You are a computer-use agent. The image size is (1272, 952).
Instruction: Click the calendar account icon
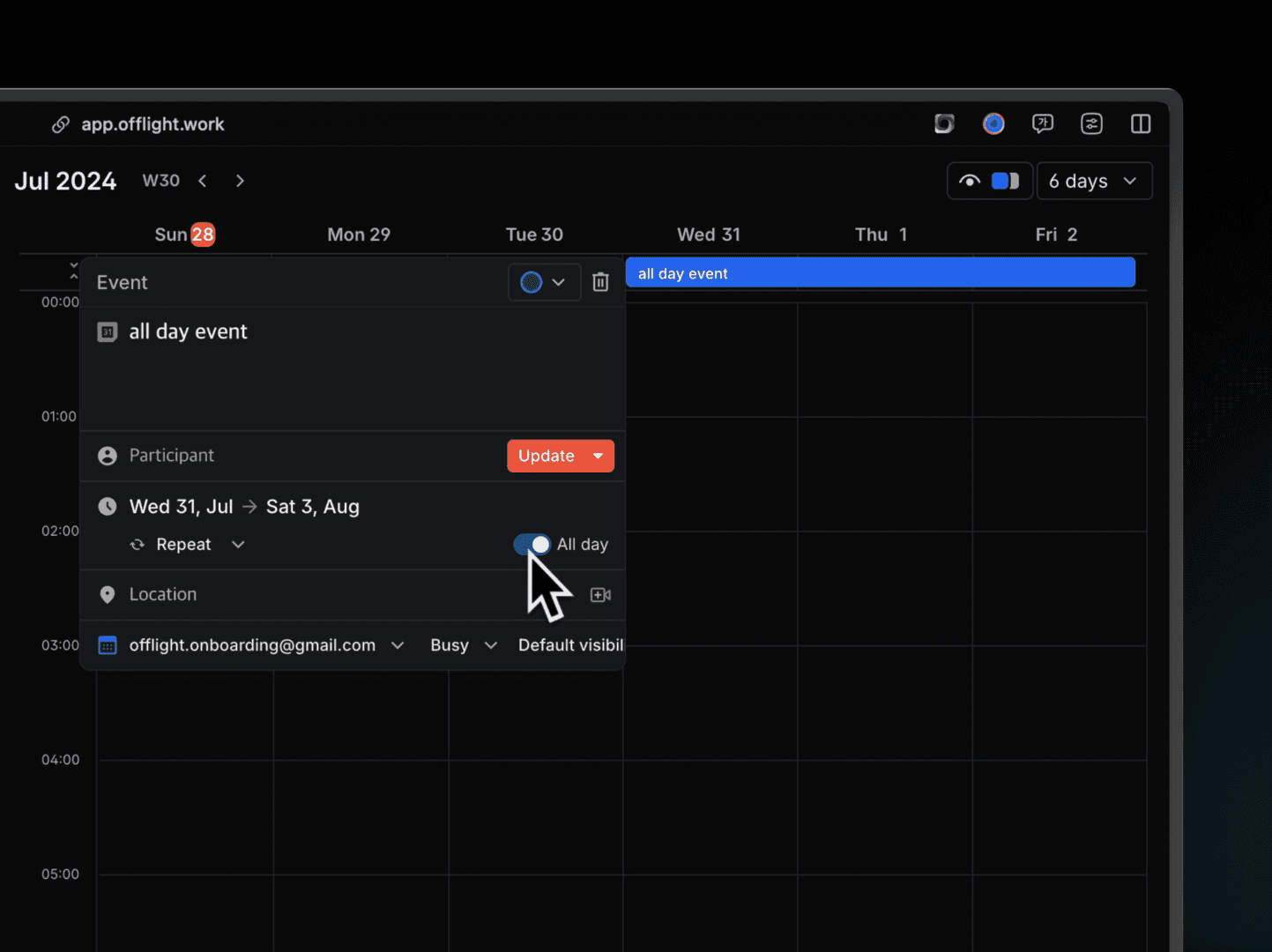pyautogui.click(x=108, y=645)
